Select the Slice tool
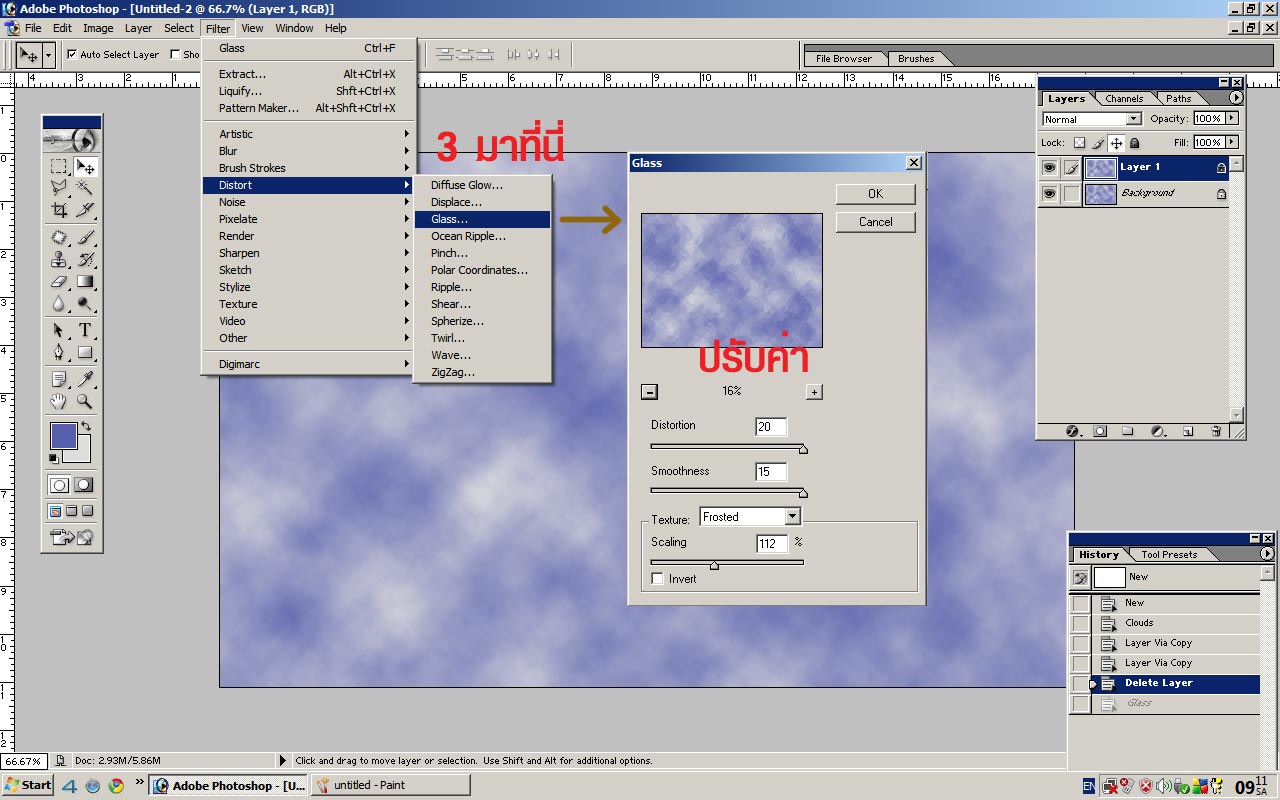This screenshot has height=800, width=1280. point(85,210)
